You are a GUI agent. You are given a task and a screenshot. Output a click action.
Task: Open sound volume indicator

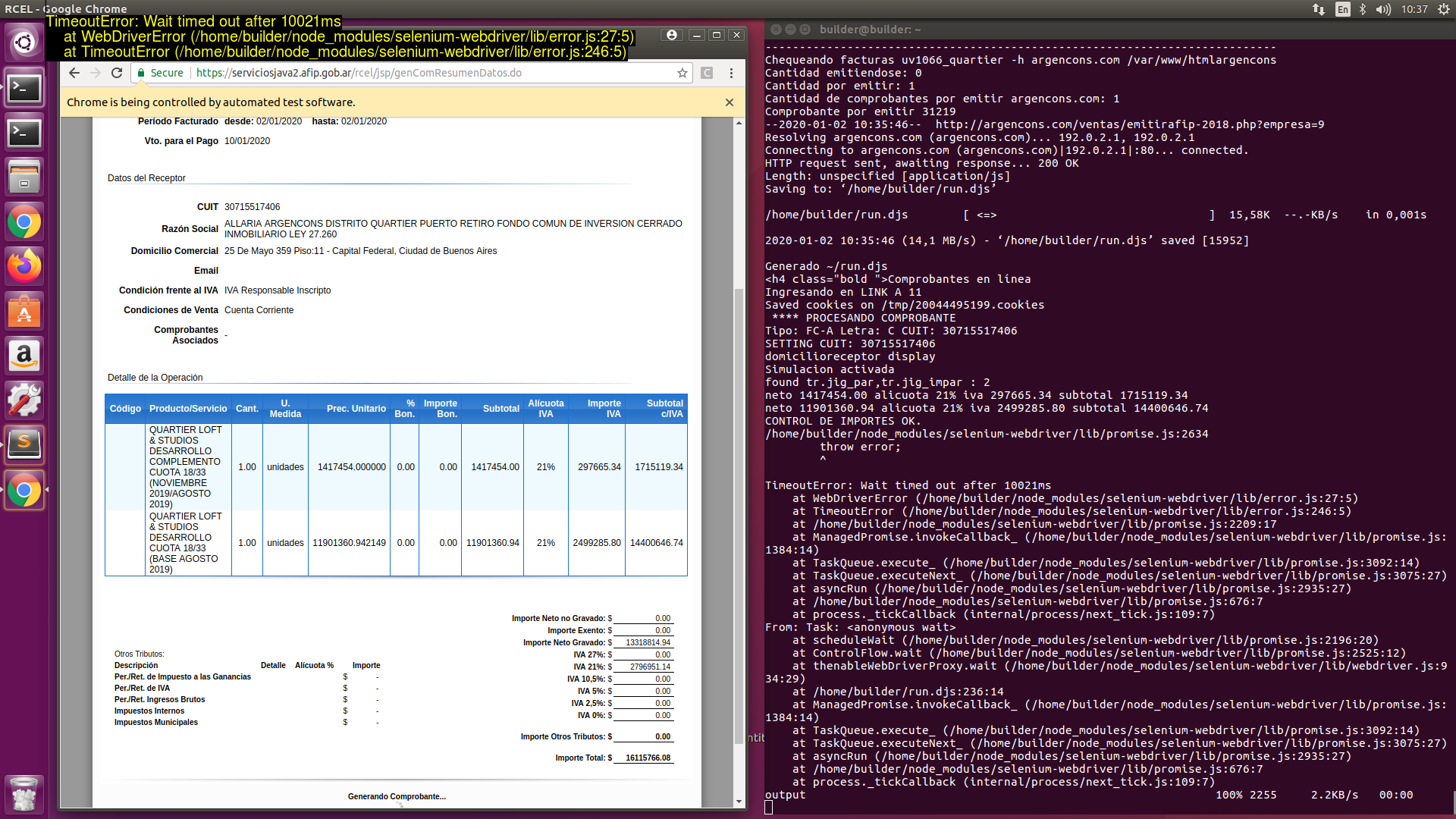(x=1383, y=9)
